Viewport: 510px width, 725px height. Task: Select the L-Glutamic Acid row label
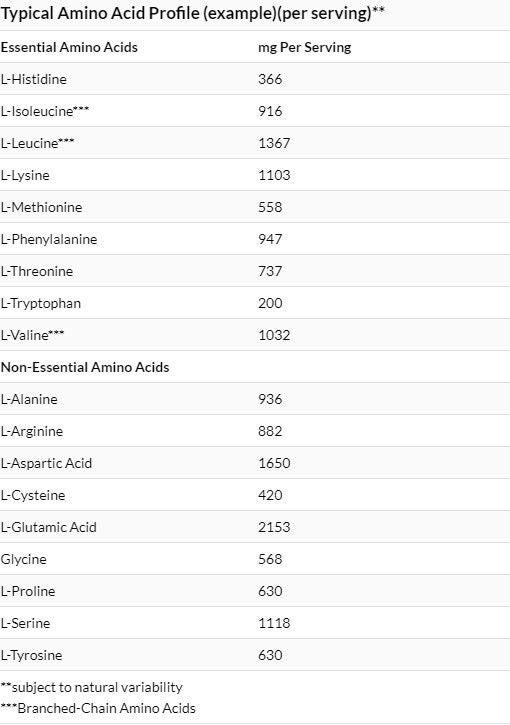pyautogui.click(x=49, y=527)
